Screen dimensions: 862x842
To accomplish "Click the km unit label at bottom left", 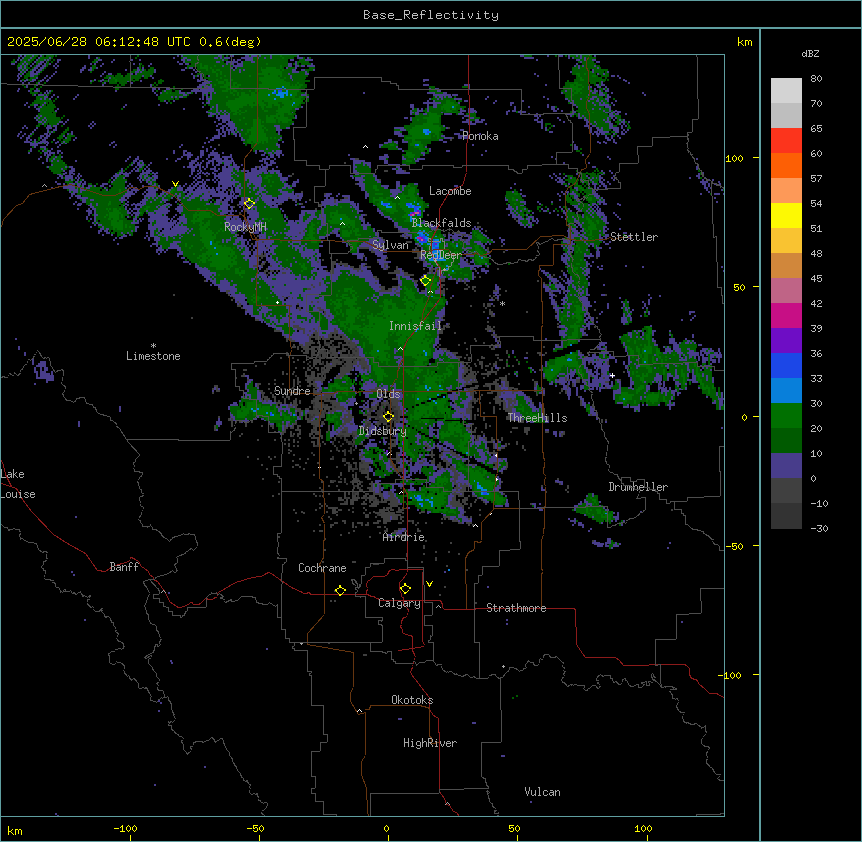I will [x=15, y=830].
